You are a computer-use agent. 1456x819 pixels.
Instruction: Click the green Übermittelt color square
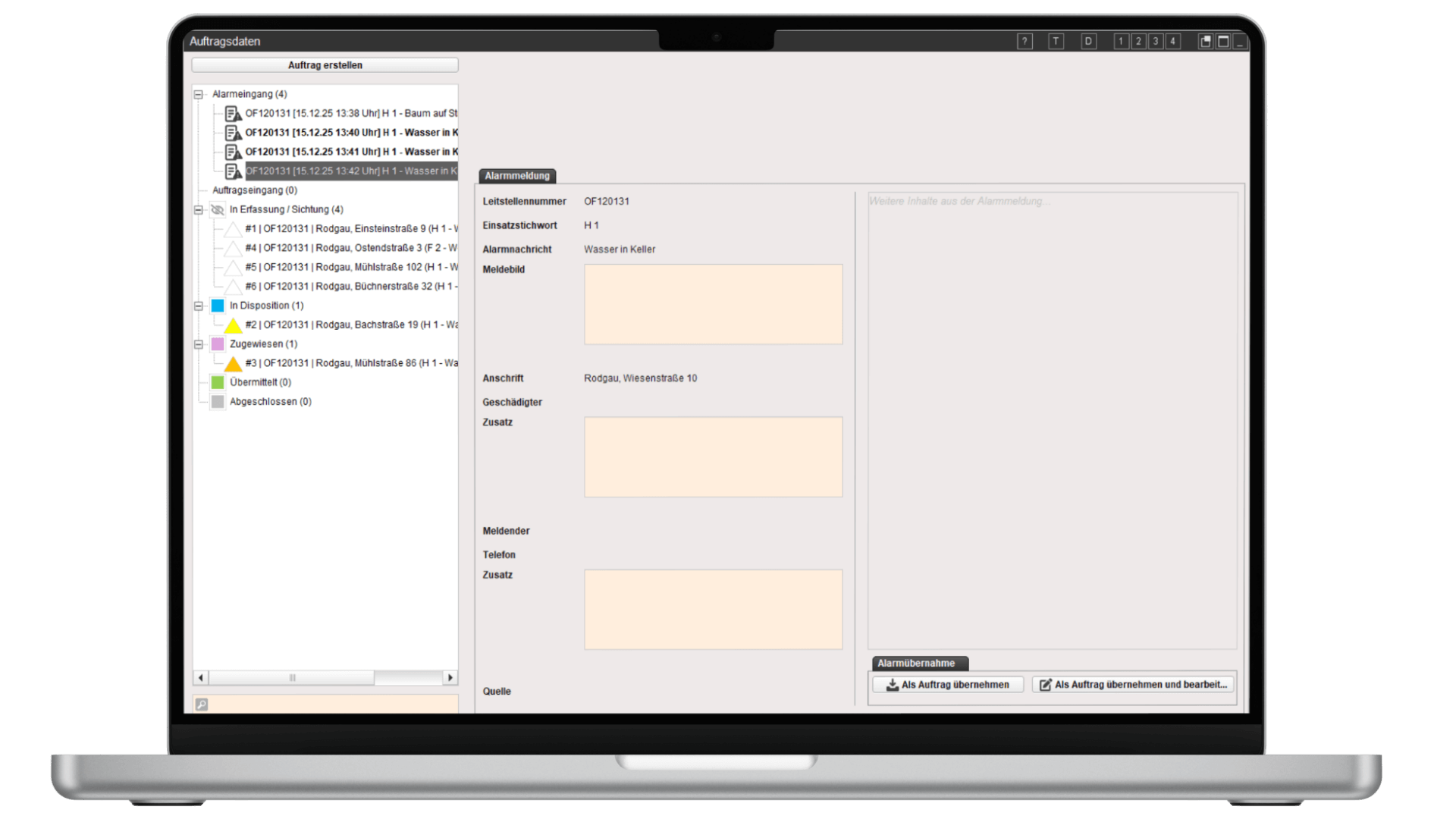pos(218,383)
